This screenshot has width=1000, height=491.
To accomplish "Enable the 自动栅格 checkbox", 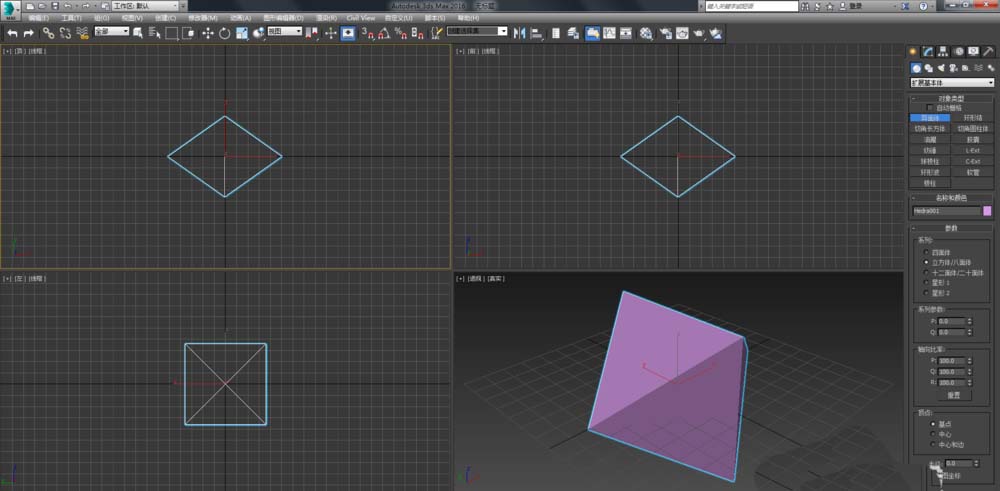I will tap(931, 108).
